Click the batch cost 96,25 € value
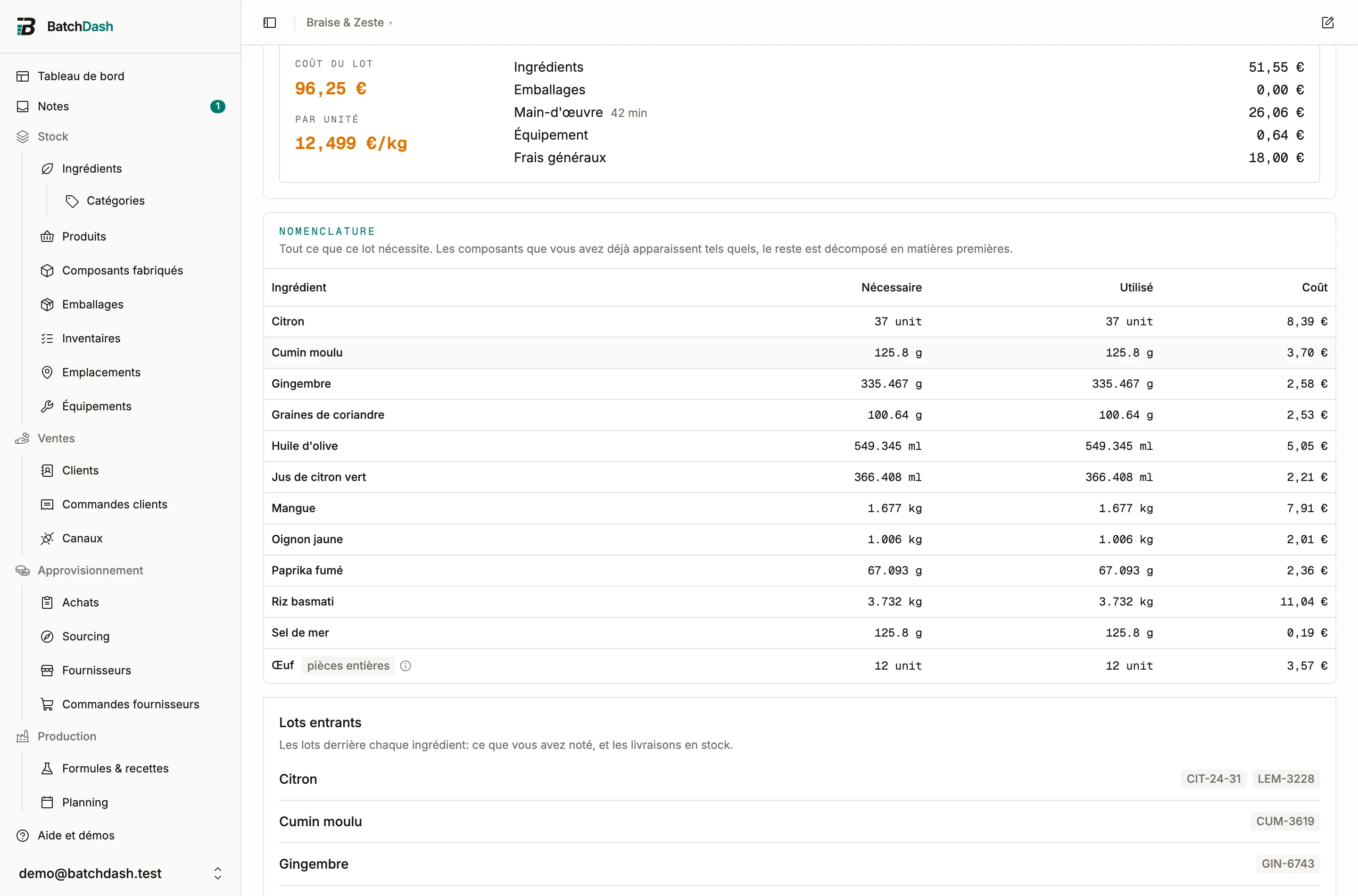Image resolution: width=1358 pixels, height=896 pixels. click(x=331, y=89)
